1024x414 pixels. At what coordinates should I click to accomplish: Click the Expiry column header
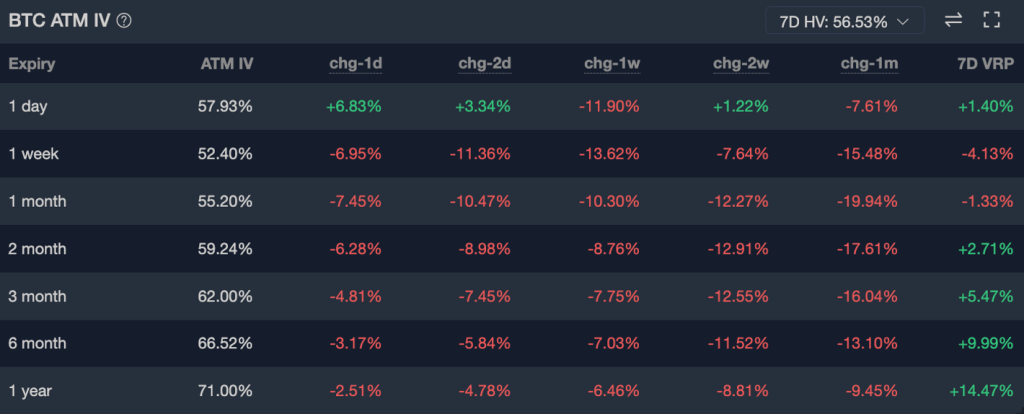pyautogui.click(x=32, y=64)
